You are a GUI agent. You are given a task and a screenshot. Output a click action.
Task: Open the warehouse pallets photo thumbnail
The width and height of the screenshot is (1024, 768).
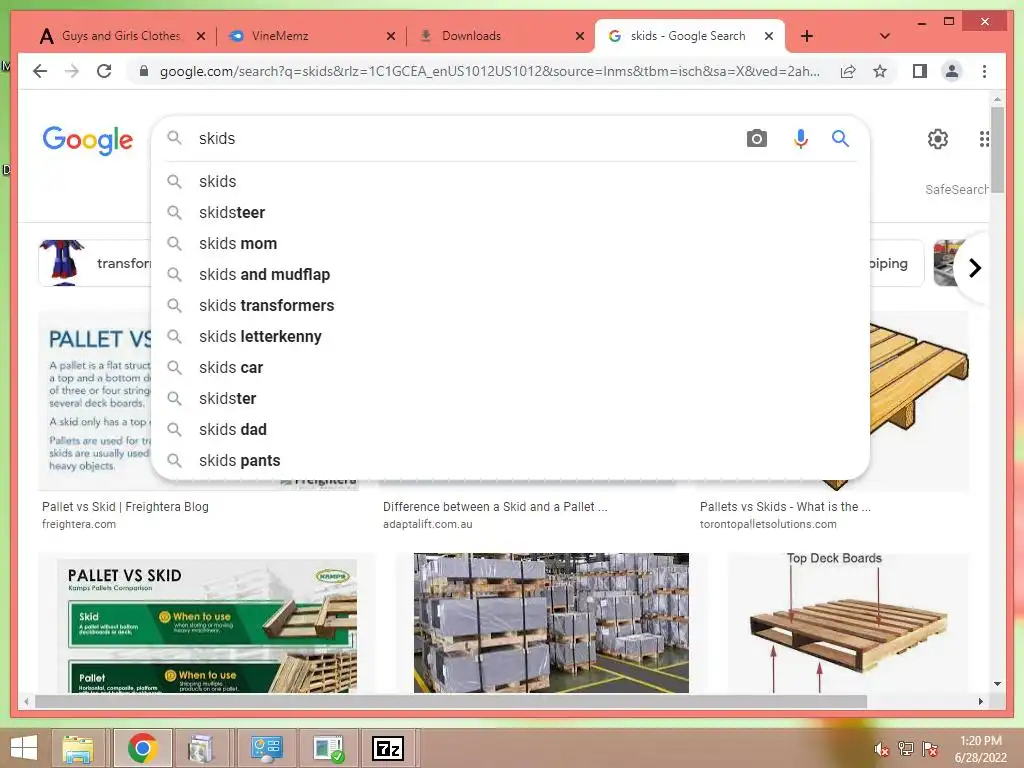point(551,623)
